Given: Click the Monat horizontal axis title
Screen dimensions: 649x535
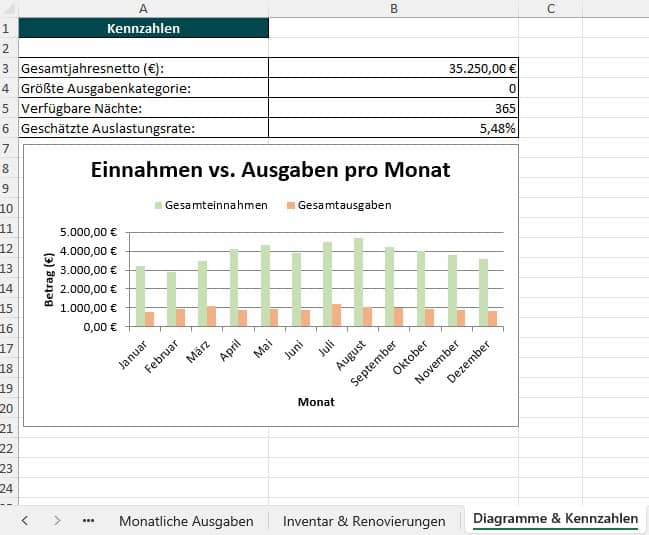Looking at the screenshot, I should pos(316,402).
